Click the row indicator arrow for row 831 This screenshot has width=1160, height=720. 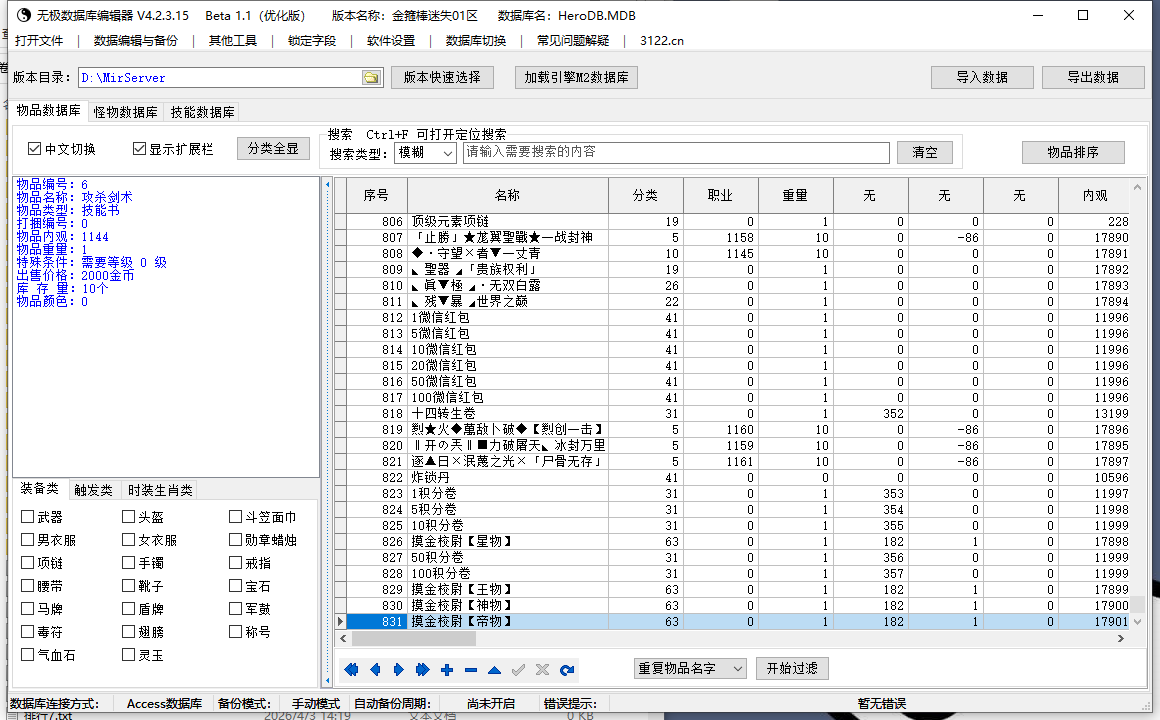(340, 622)
